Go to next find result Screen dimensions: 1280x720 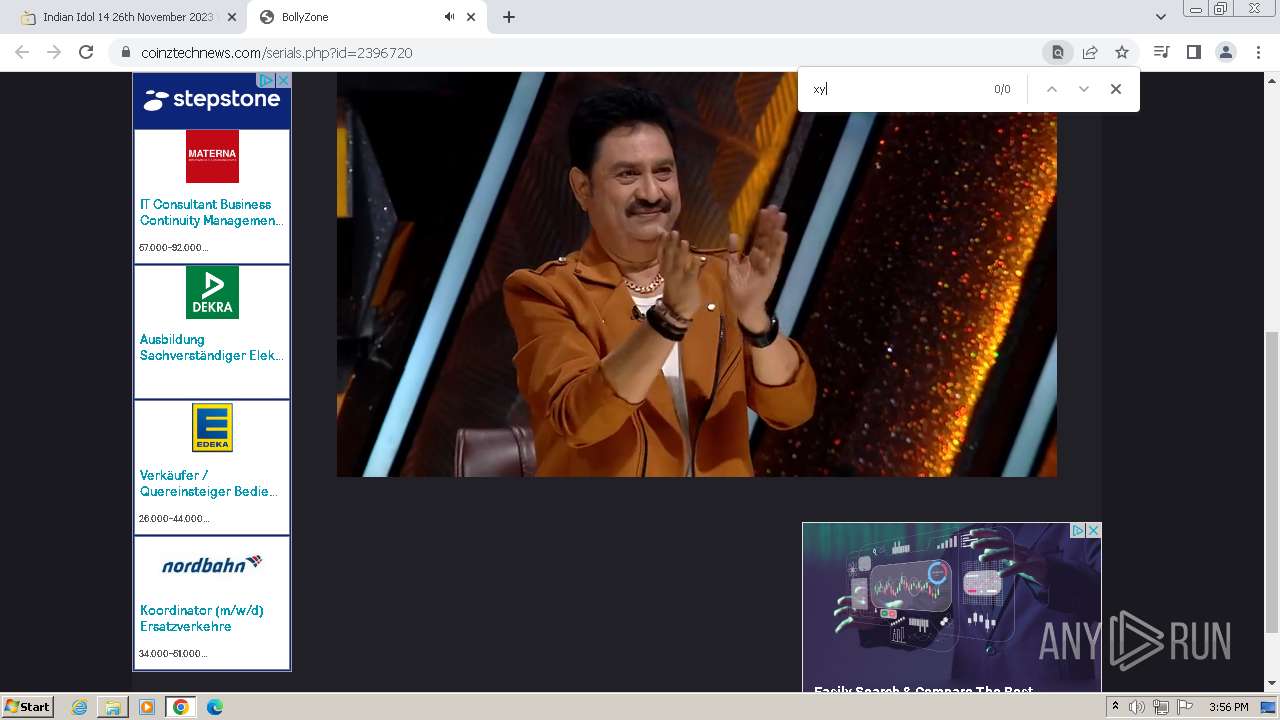click(1083, 89)
